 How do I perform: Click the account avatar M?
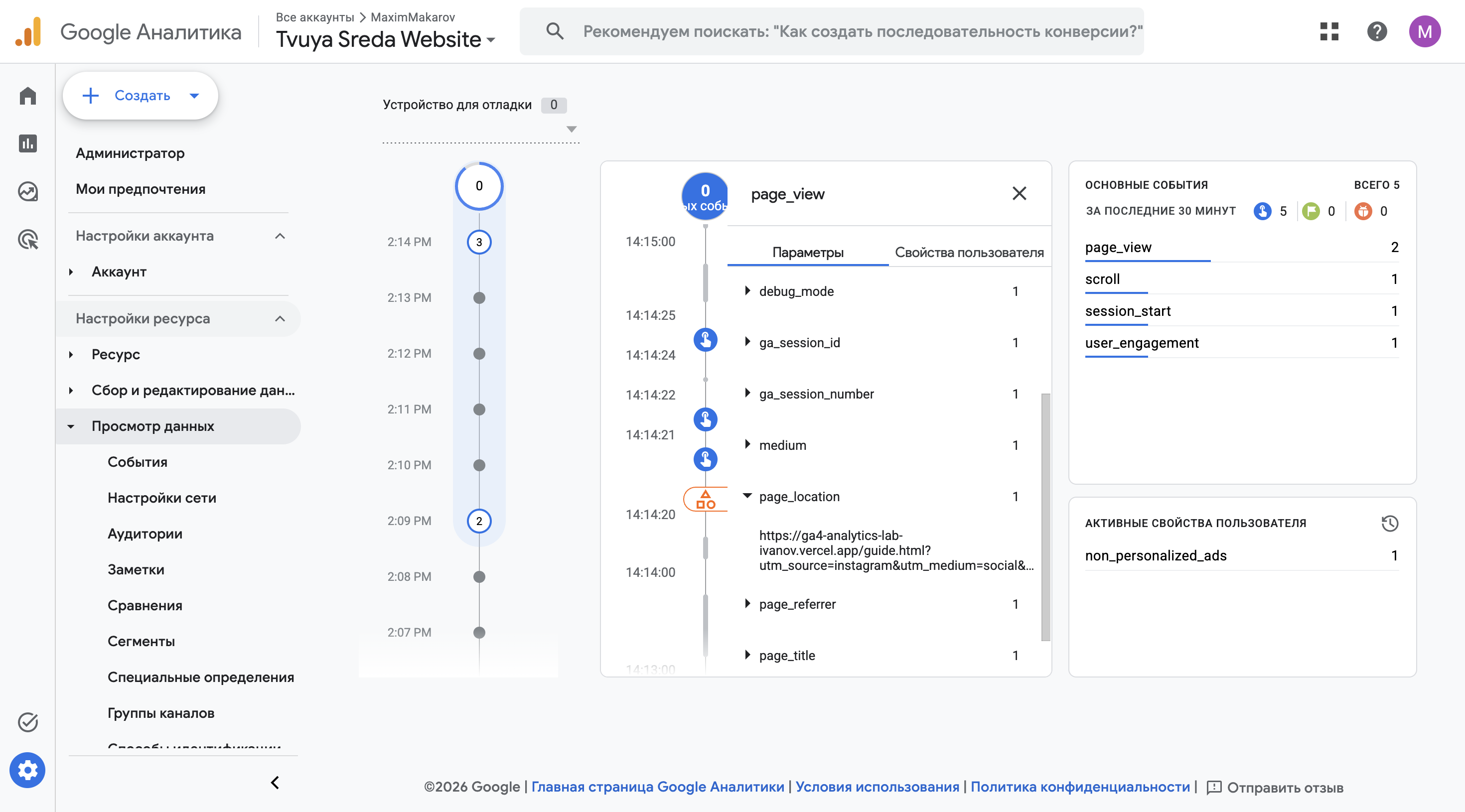pyautogui.click(x=1425, y=31)
